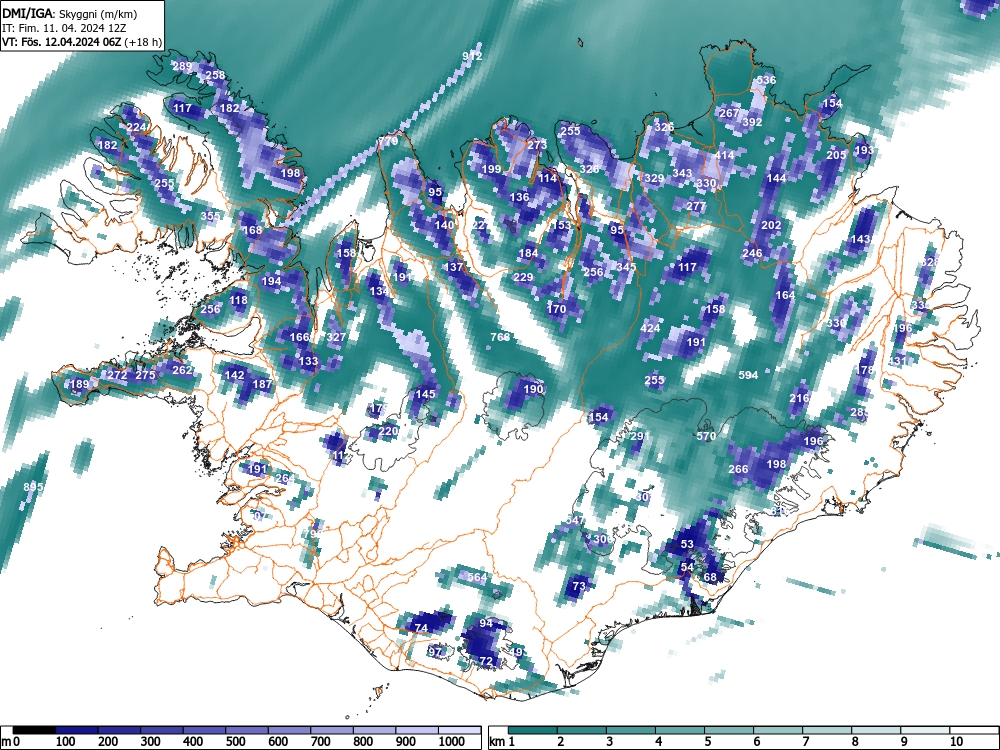Select the 144 visibility value
1000x750 pixels.
776,179
